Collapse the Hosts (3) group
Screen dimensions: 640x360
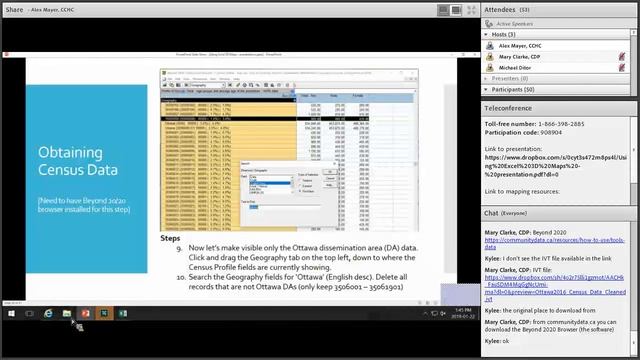click(x=486, y=35)
